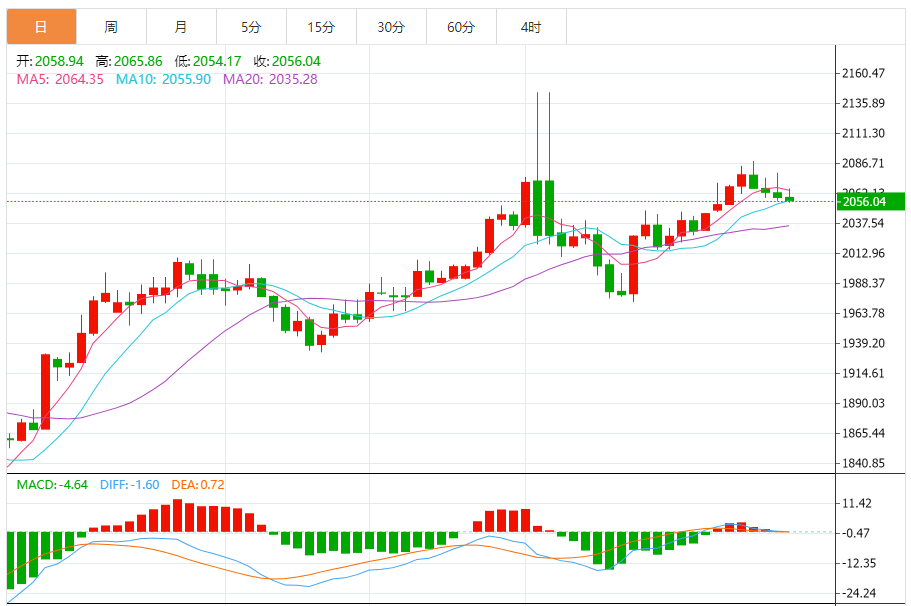The image size is (911, 606).
Task: Click the MA10 indicator value 2055.90
Action: [x=186, y=80]
